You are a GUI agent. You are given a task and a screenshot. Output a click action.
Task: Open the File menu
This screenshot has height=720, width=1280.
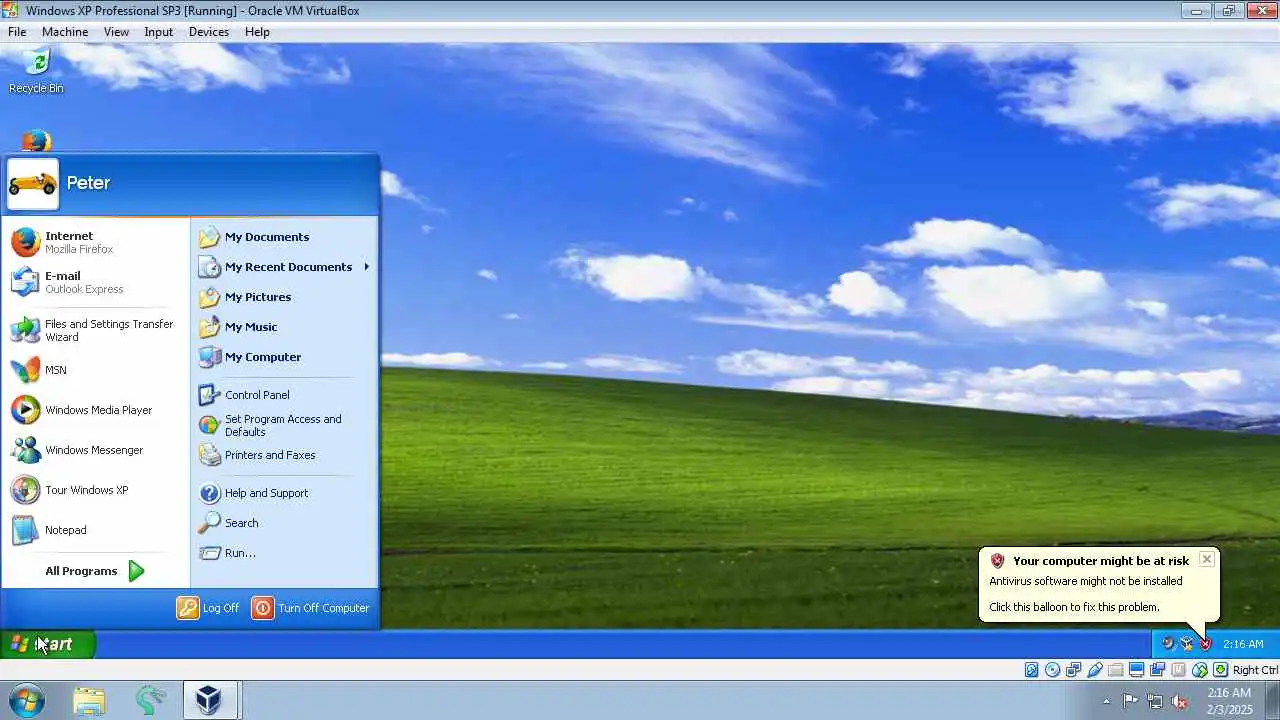(x=17, y=32)
